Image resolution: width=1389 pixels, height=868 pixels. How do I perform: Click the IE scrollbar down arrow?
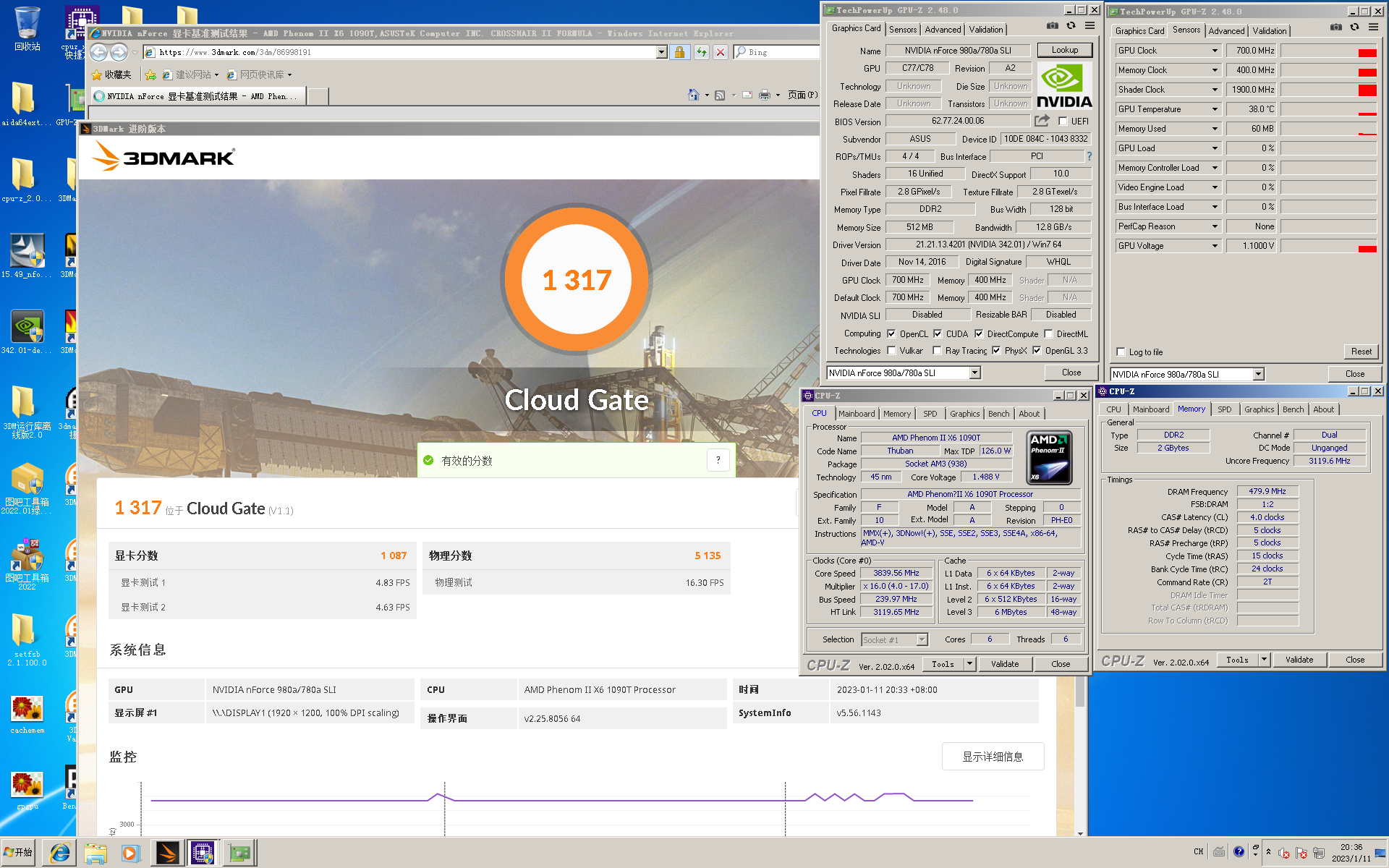(1080, 833)
